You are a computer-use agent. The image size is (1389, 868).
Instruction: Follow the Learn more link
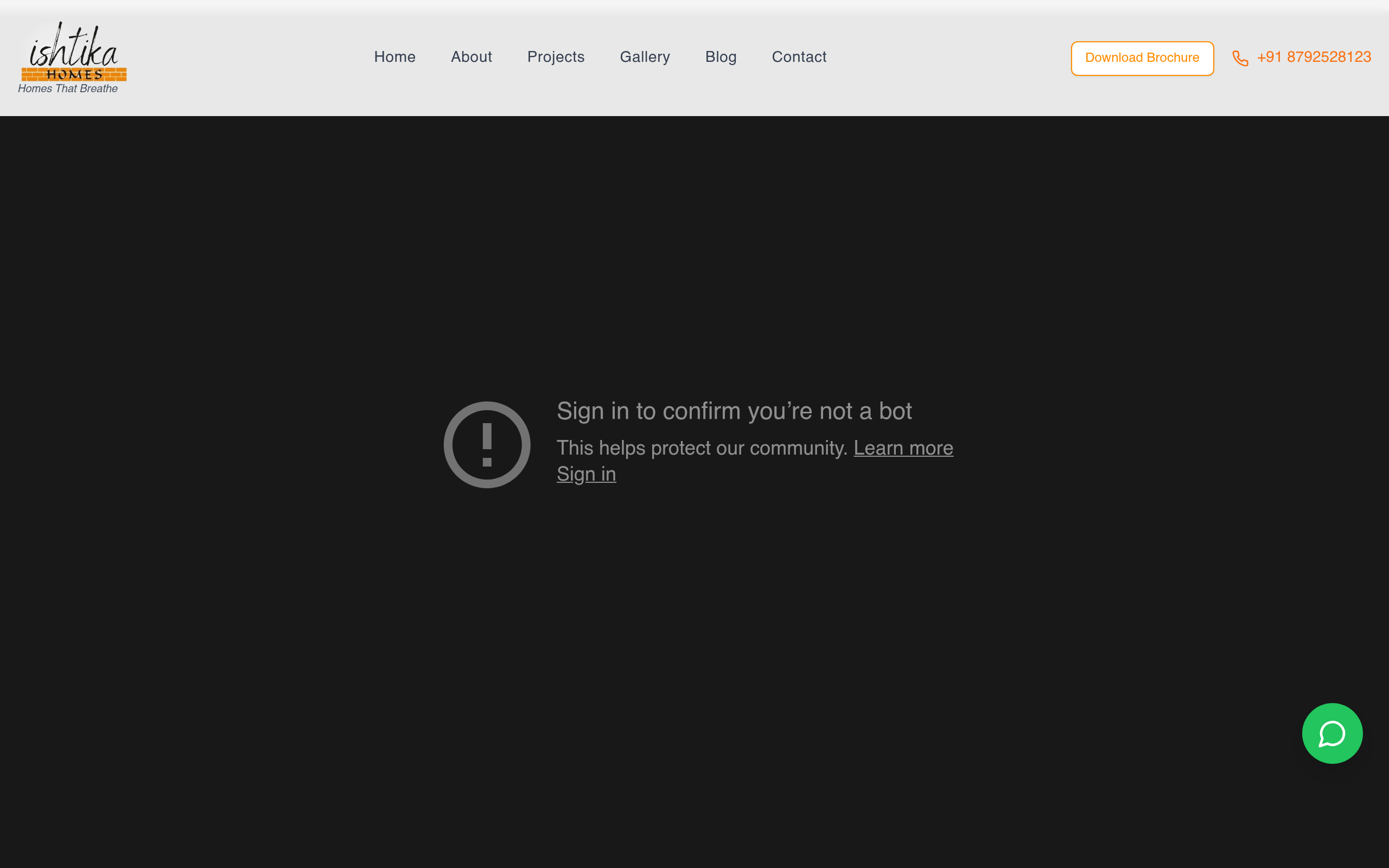tap(903, 448)
